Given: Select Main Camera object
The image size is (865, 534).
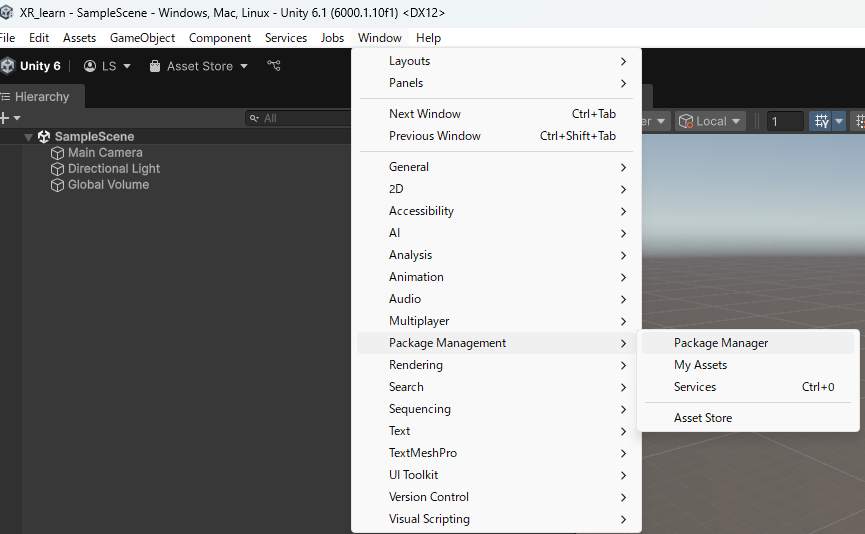Looking at the screenshot, I should (105, 153).
